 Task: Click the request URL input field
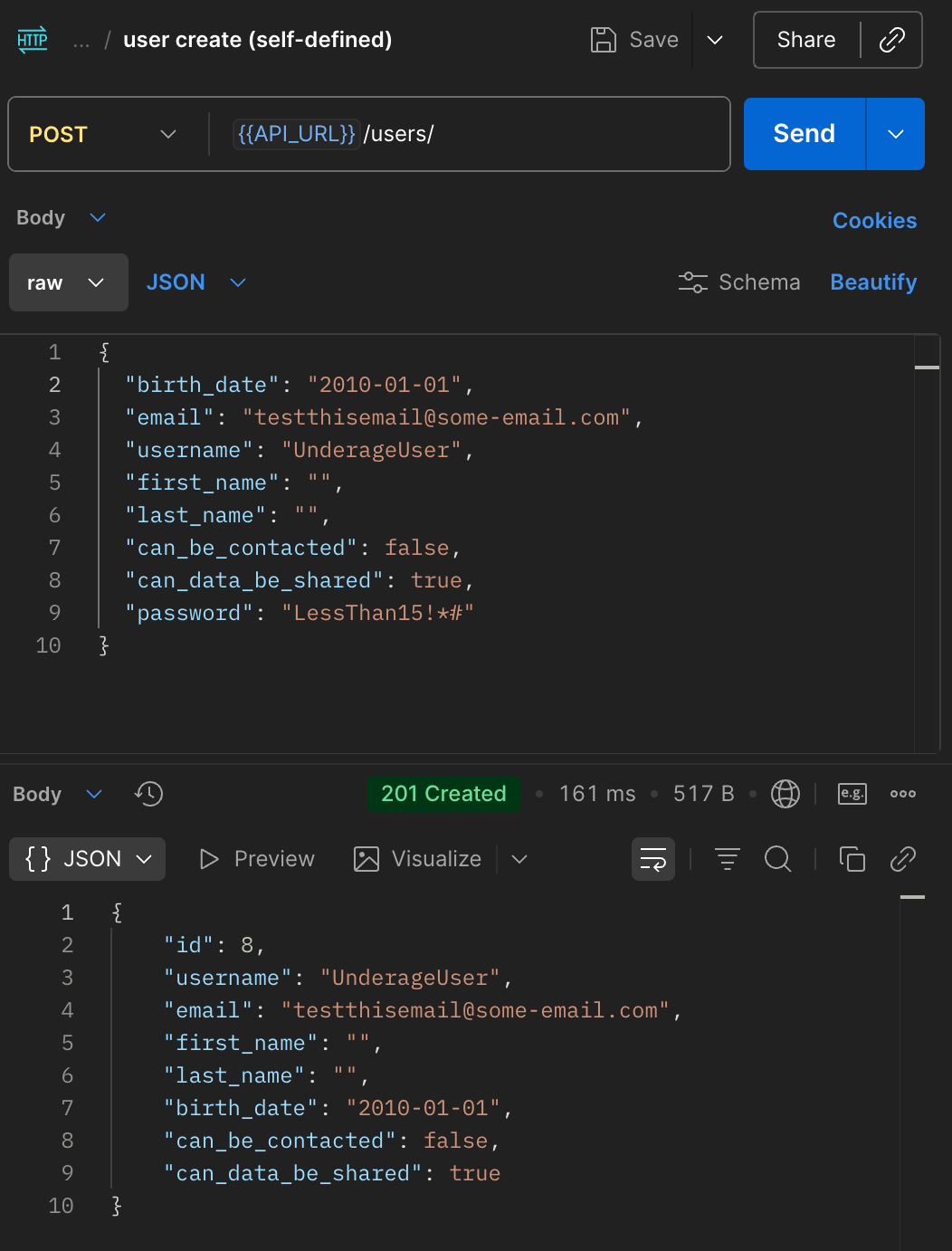(543, 134)
